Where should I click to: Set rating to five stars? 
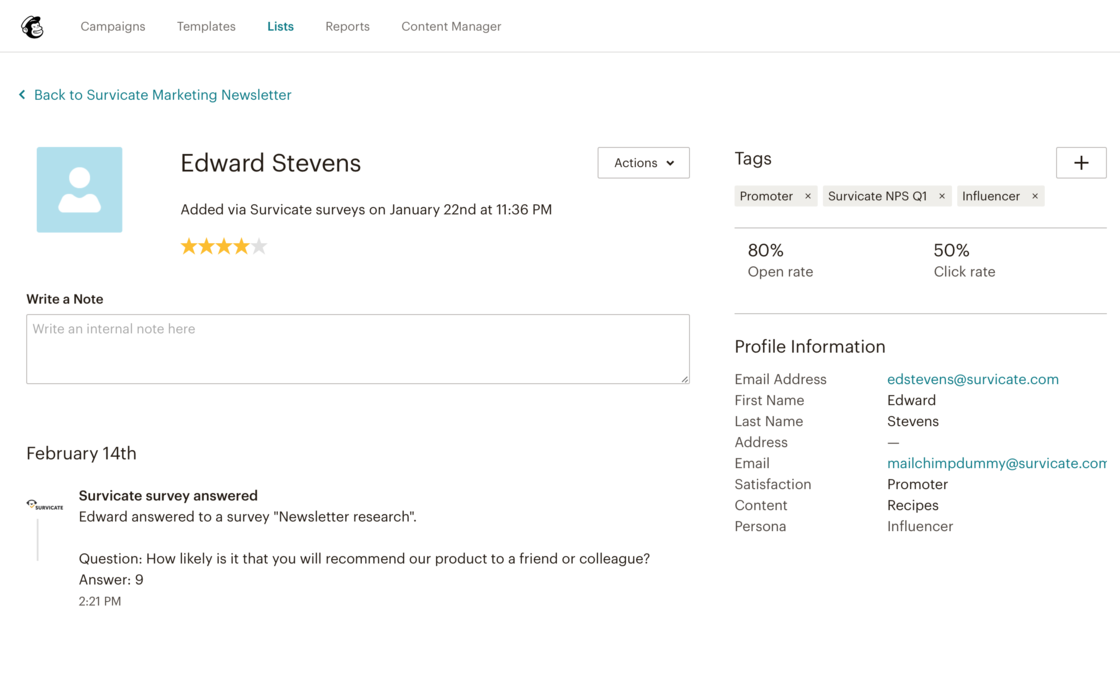point(259,247)
